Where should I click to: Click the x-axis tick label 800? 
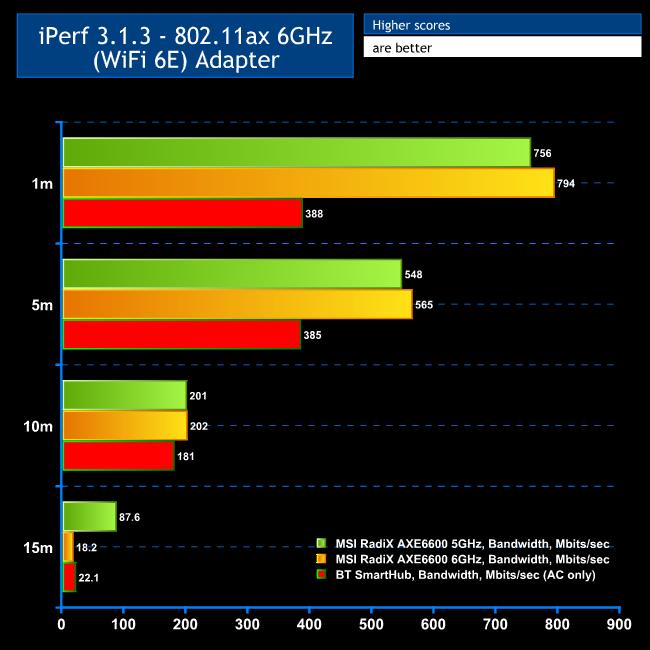click(557, 624)
